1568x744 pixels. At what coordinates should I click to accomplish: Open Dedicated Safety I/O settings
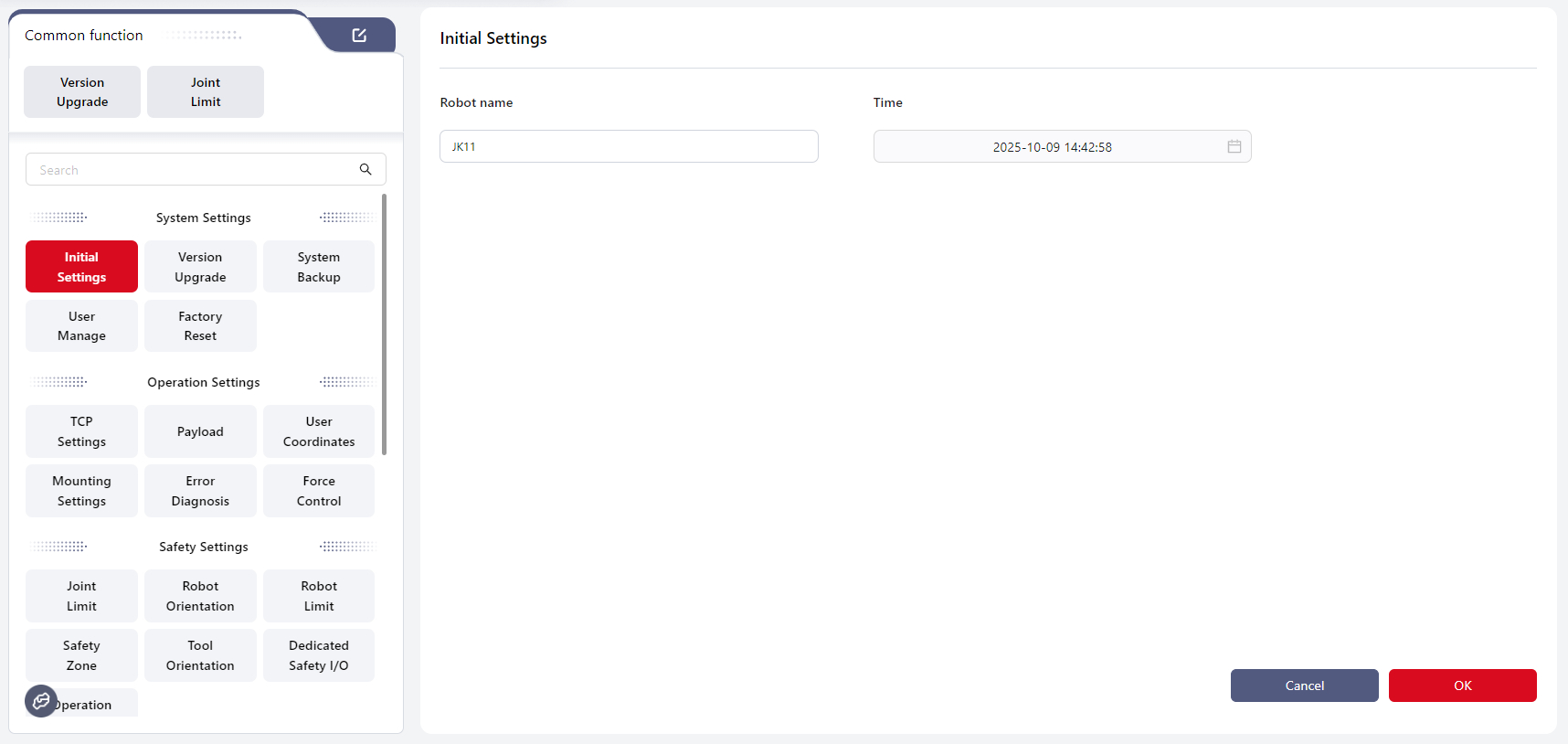pos(319,655)
